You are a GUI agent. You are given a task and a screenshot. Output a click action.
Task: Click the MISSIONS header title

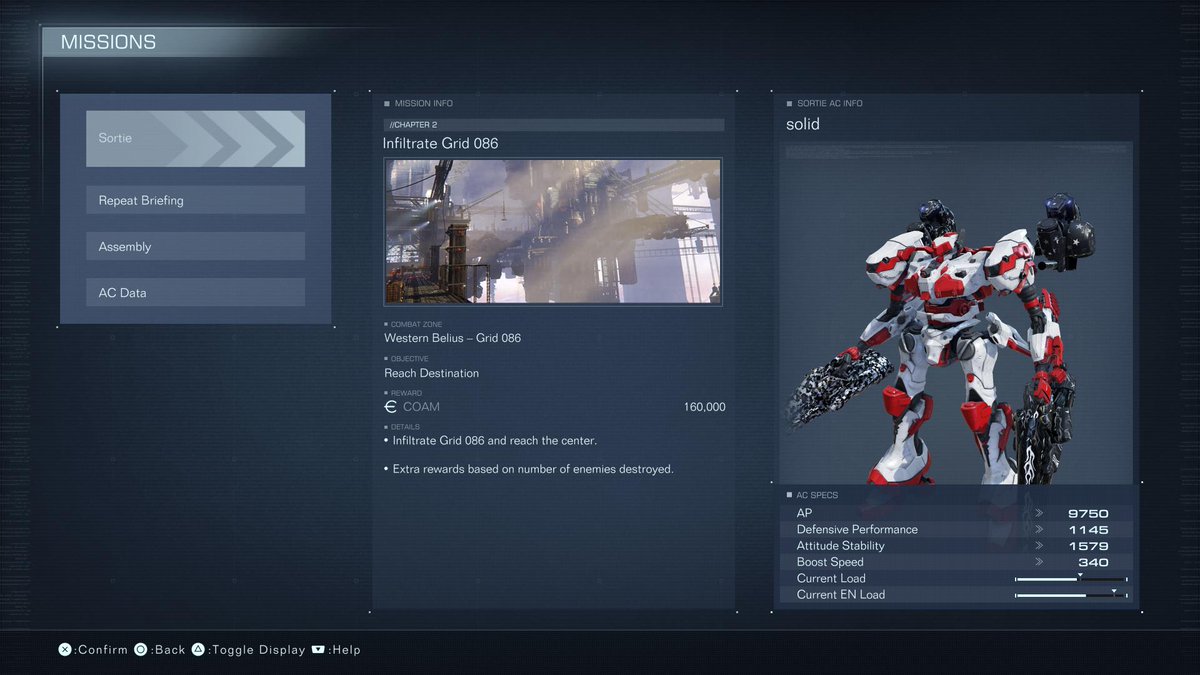pos(108,42)
